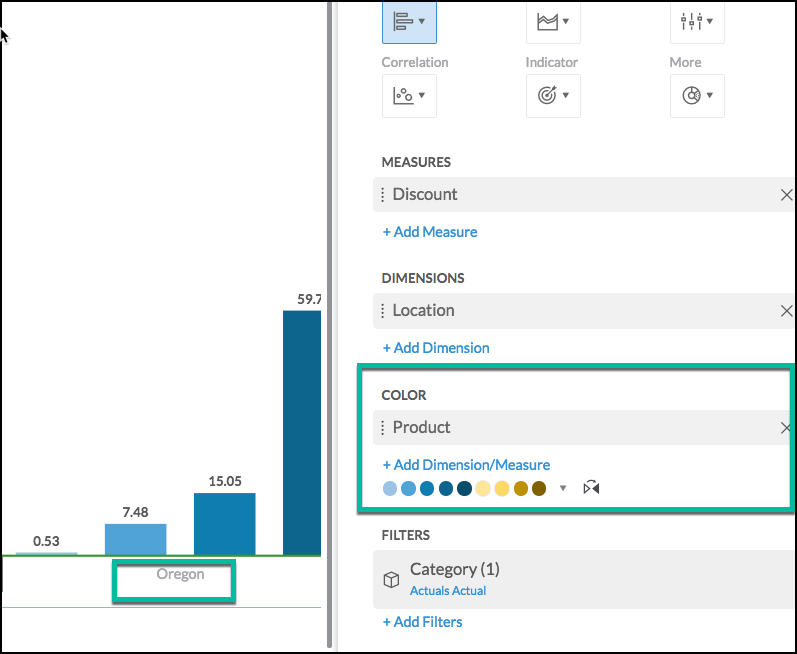
Task: Open the More chart types donut icon
Action: 691,95
